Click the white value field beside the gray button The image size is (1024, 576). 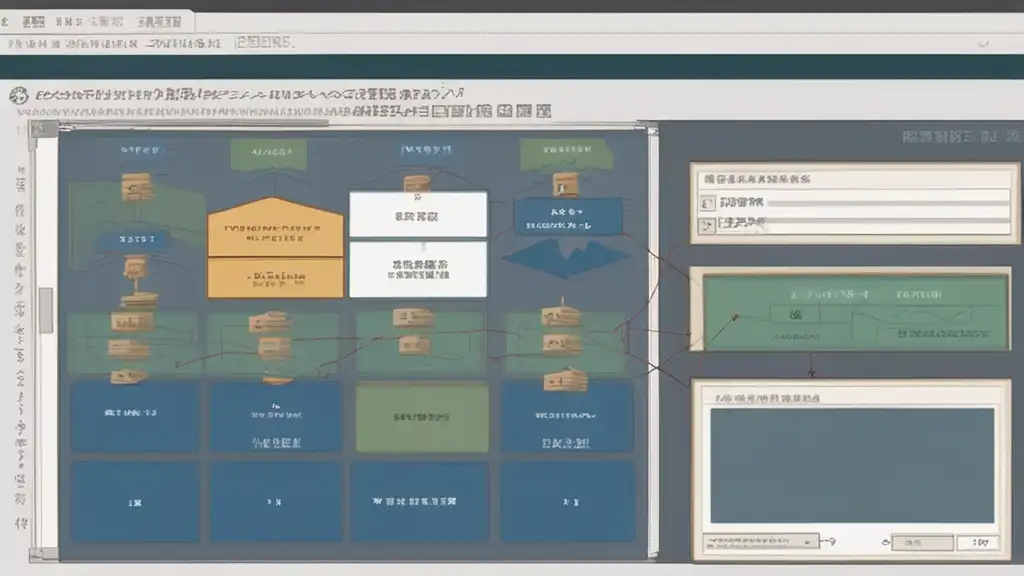pos(978,543)
